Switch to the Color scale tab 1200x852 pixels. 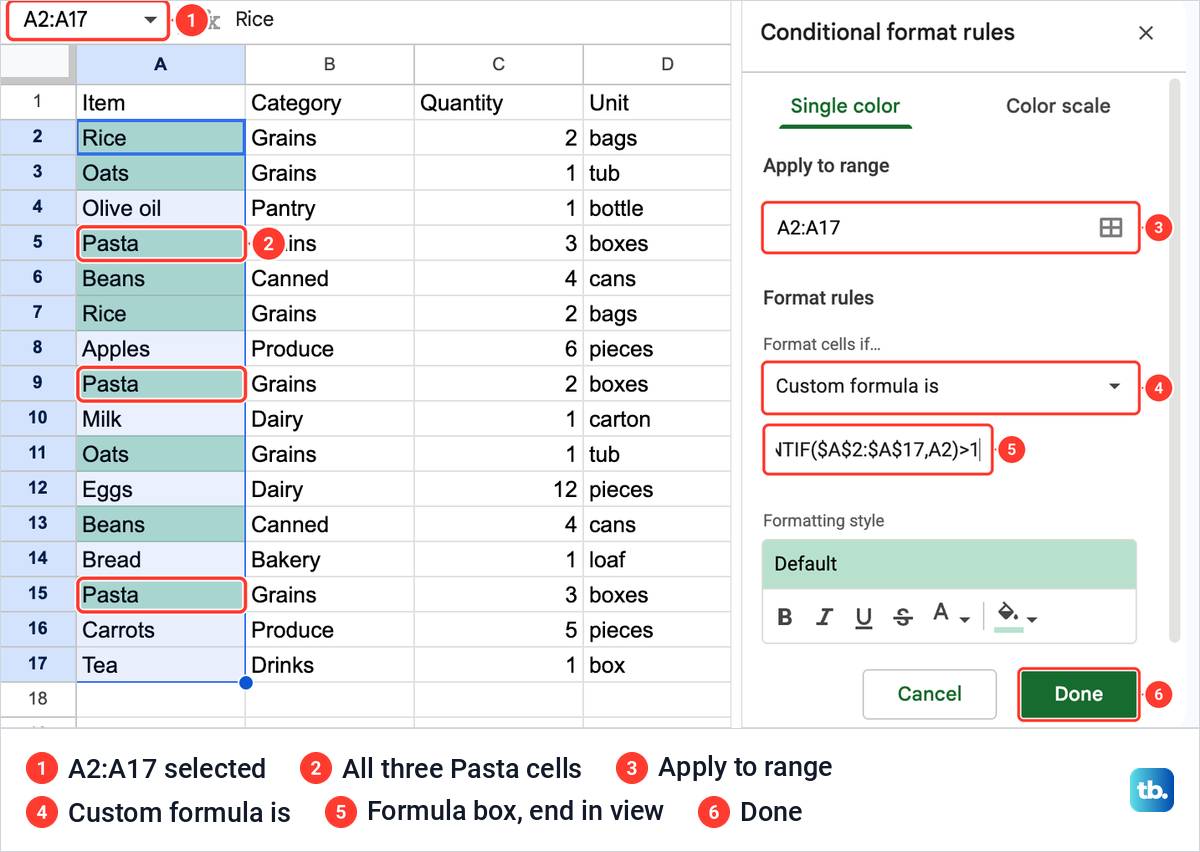(1058, 106)
